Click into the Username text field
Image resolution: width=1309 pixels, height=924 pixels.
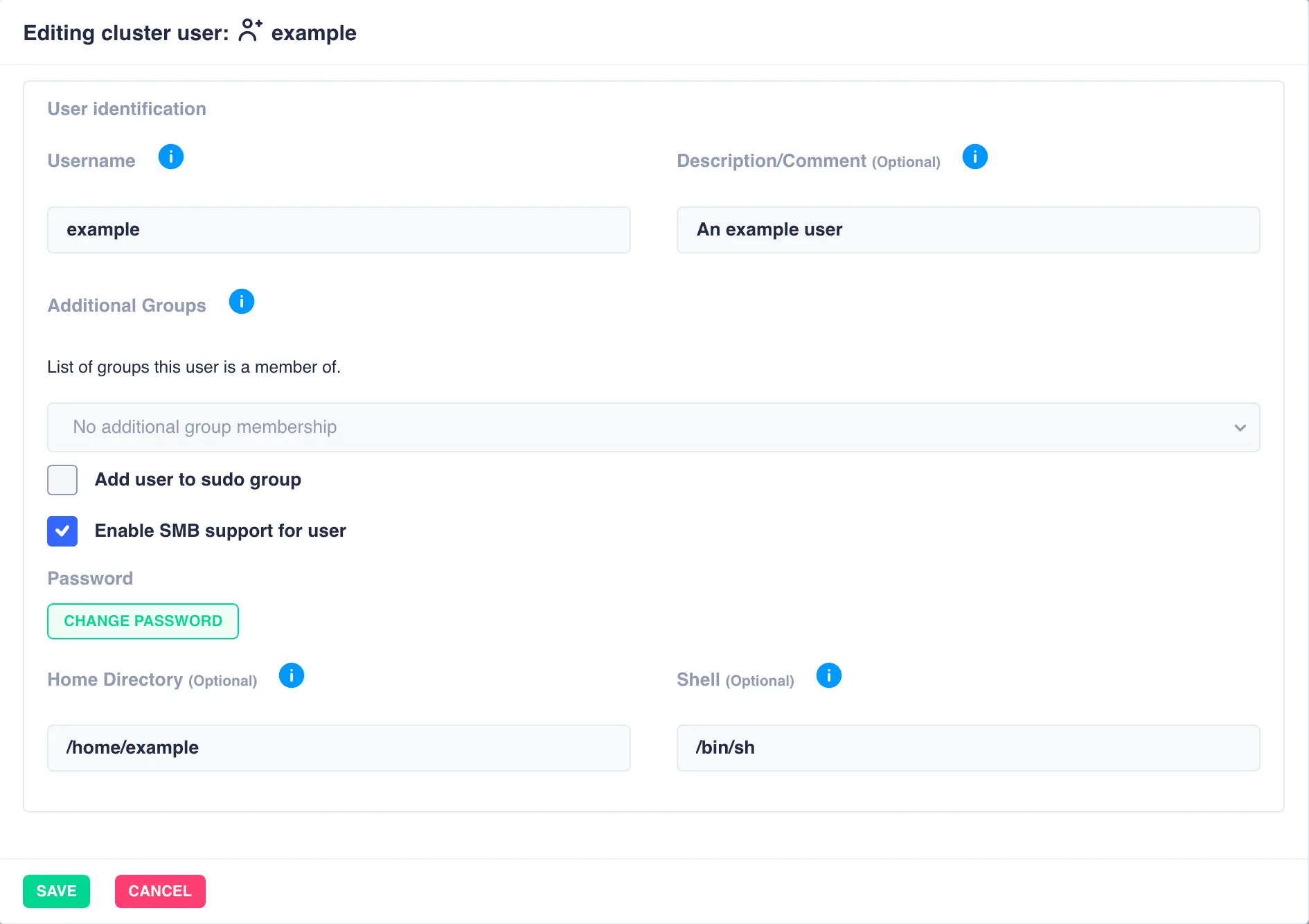pos(339,230)
